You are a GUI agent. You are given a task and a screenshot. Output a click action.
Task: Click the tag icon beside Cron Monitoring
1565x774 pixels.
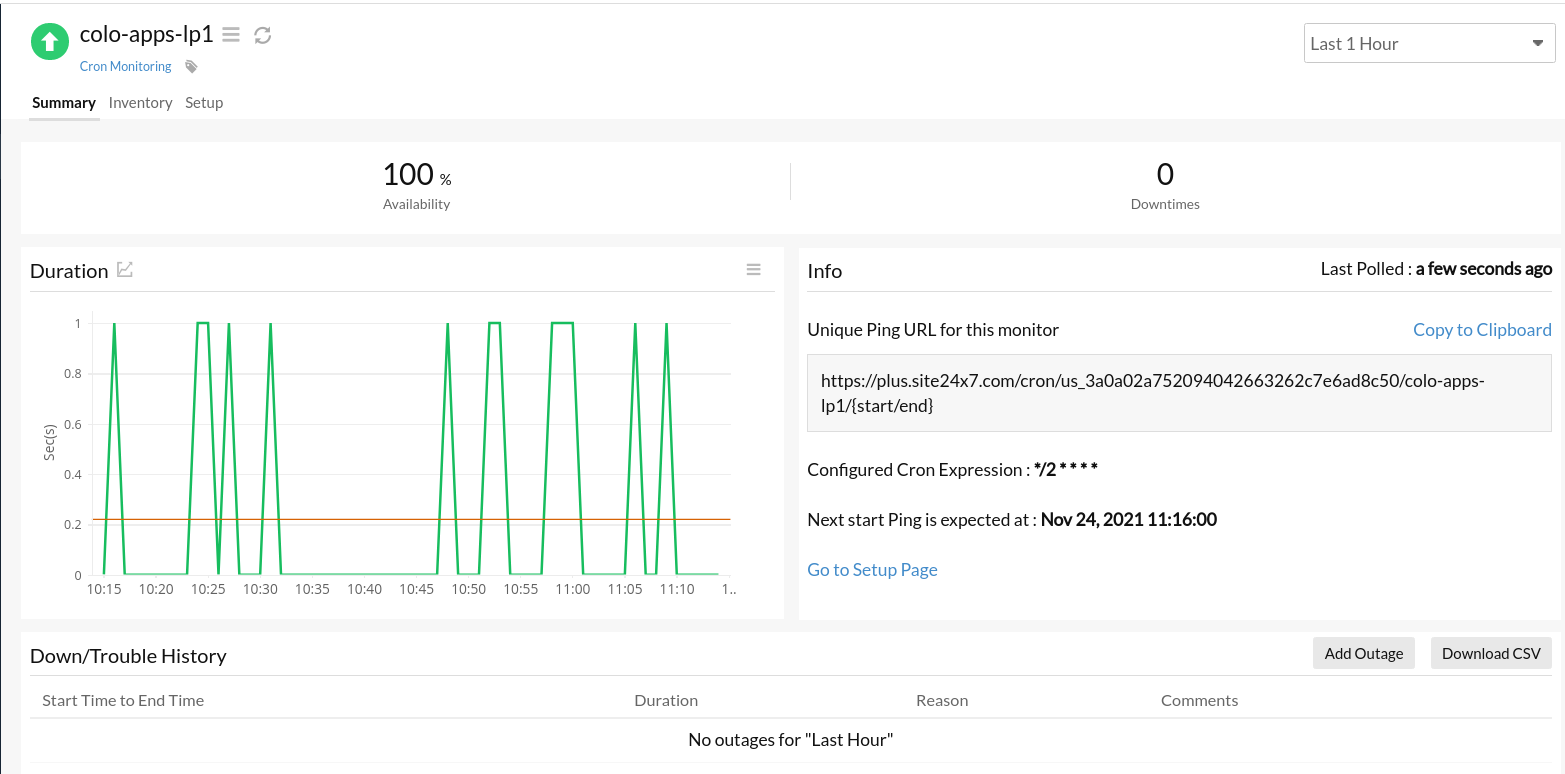[192, 67]
